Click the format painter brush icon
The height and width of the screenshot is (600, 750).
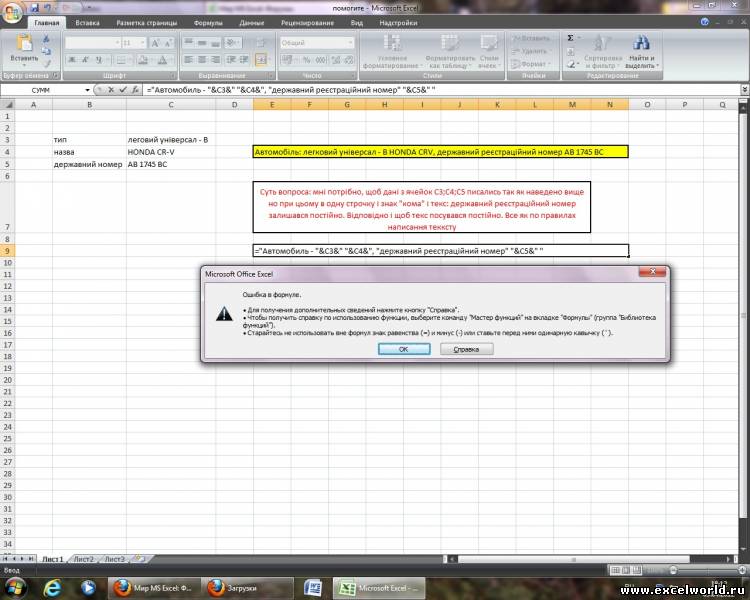pyautogui.click(x=46, y=63)
